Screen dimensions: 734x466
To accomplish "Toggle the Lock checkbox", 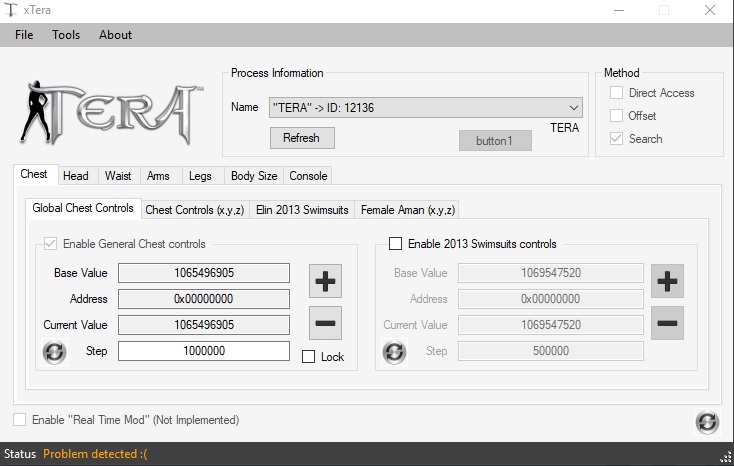I will click(308, 357).
